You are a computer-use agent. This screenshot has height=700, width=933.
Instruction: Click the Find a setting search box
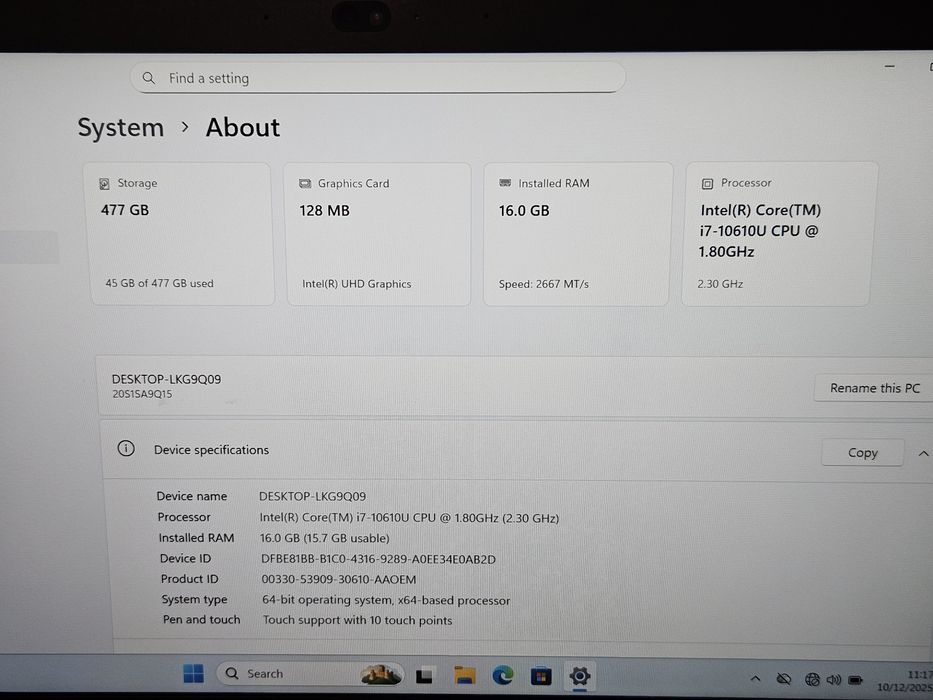[378, 78]
